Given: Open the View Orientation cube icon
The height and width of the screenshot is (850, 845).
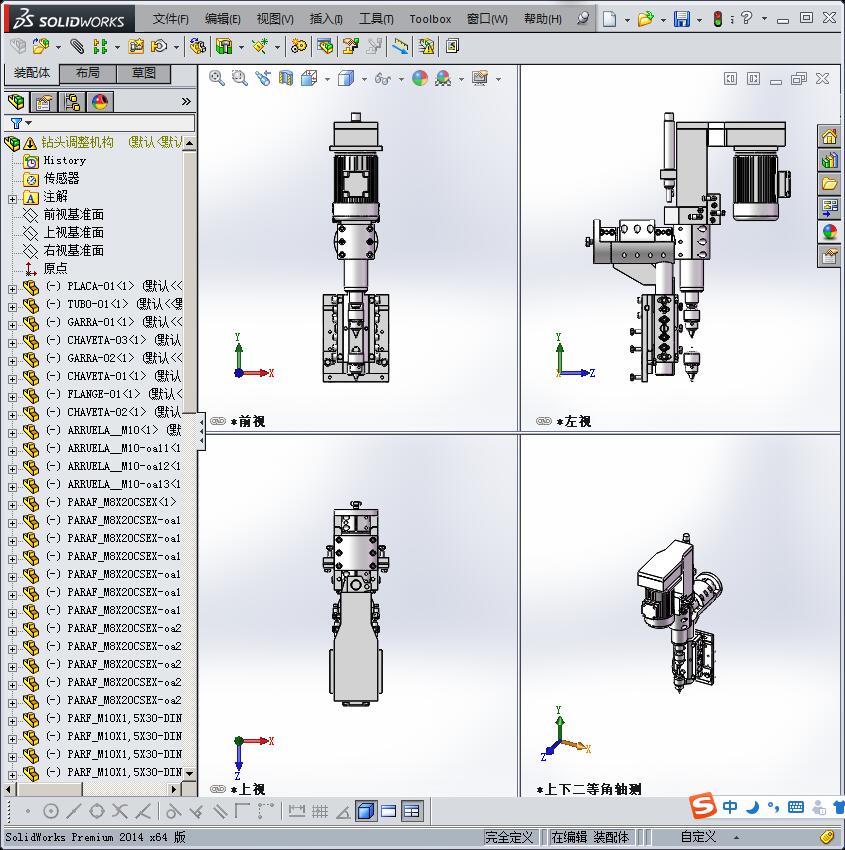Looking at the screenshot, I should pos(309,79).
